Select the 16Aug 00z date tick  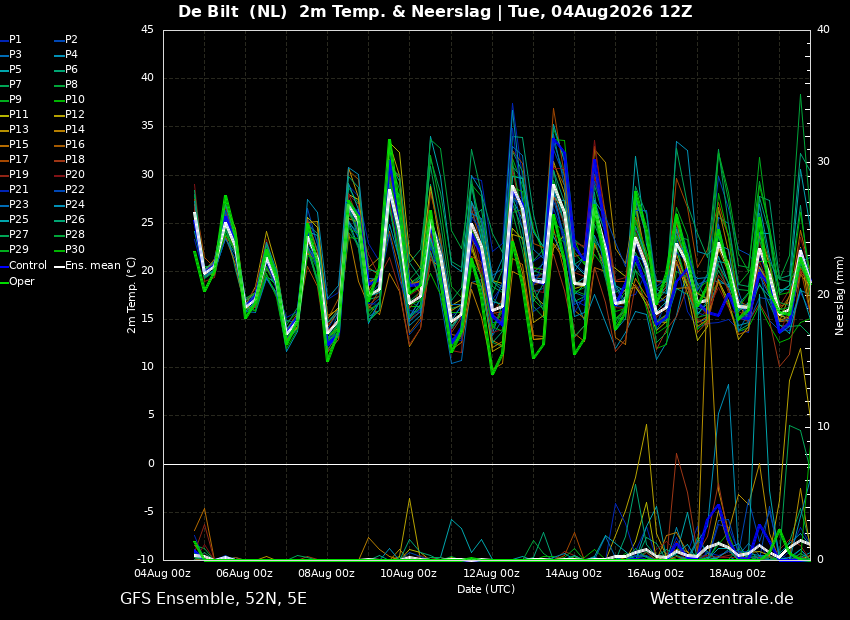click(655, 573)
